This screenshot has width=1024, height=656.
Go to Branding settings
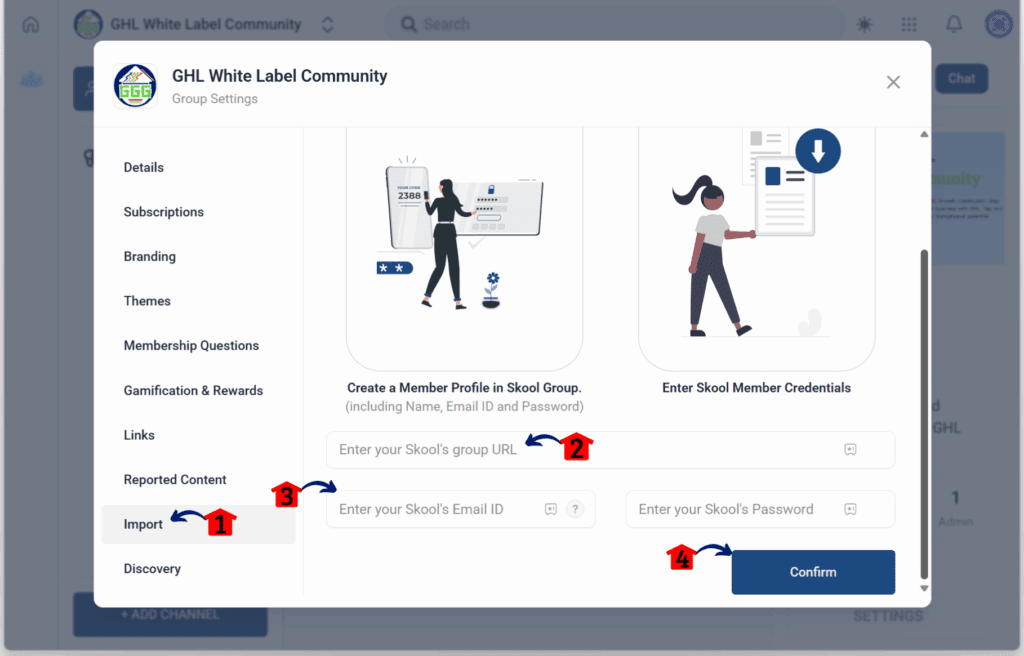(150, 256)
